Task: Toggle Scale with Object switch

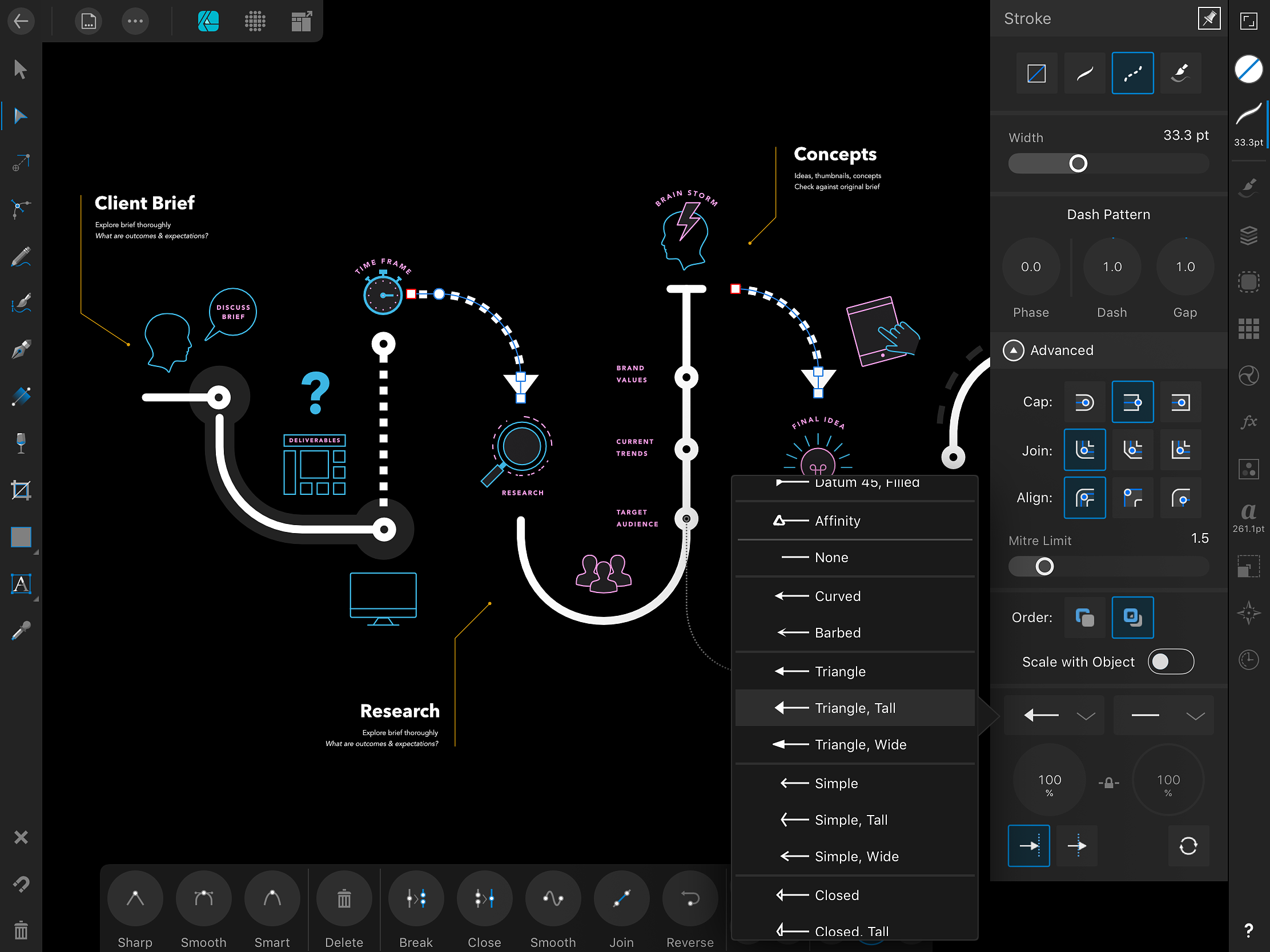Action: point(1170,661)
